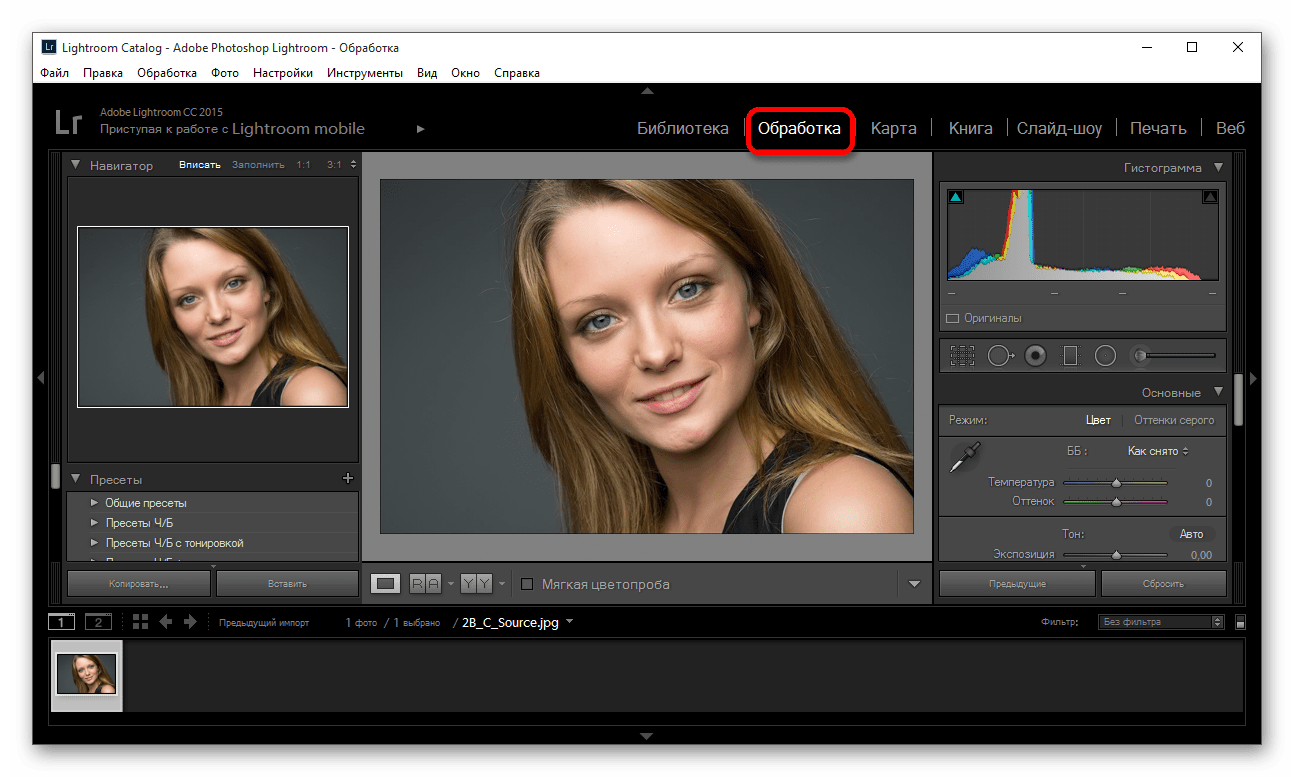Switch to the Библиотека module

tap(683, 128)
